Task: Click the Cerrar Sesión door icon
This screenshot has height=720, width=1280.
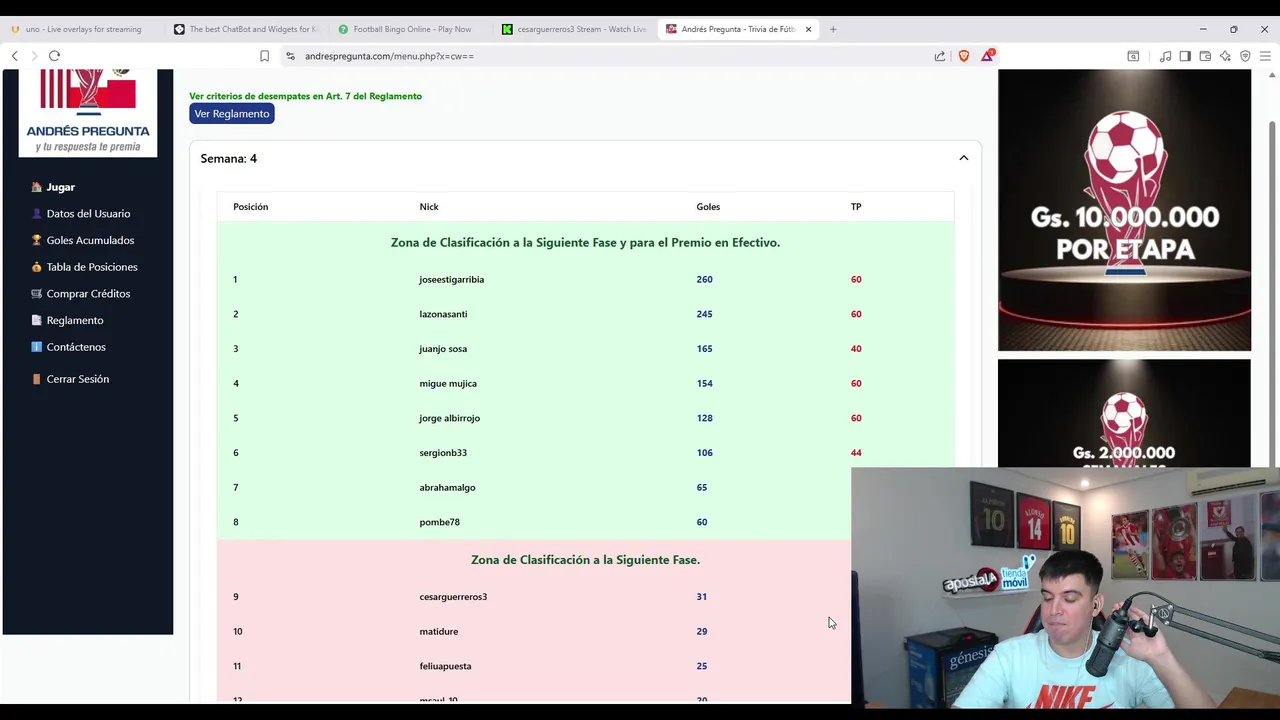Action: [x=37, y=379]
